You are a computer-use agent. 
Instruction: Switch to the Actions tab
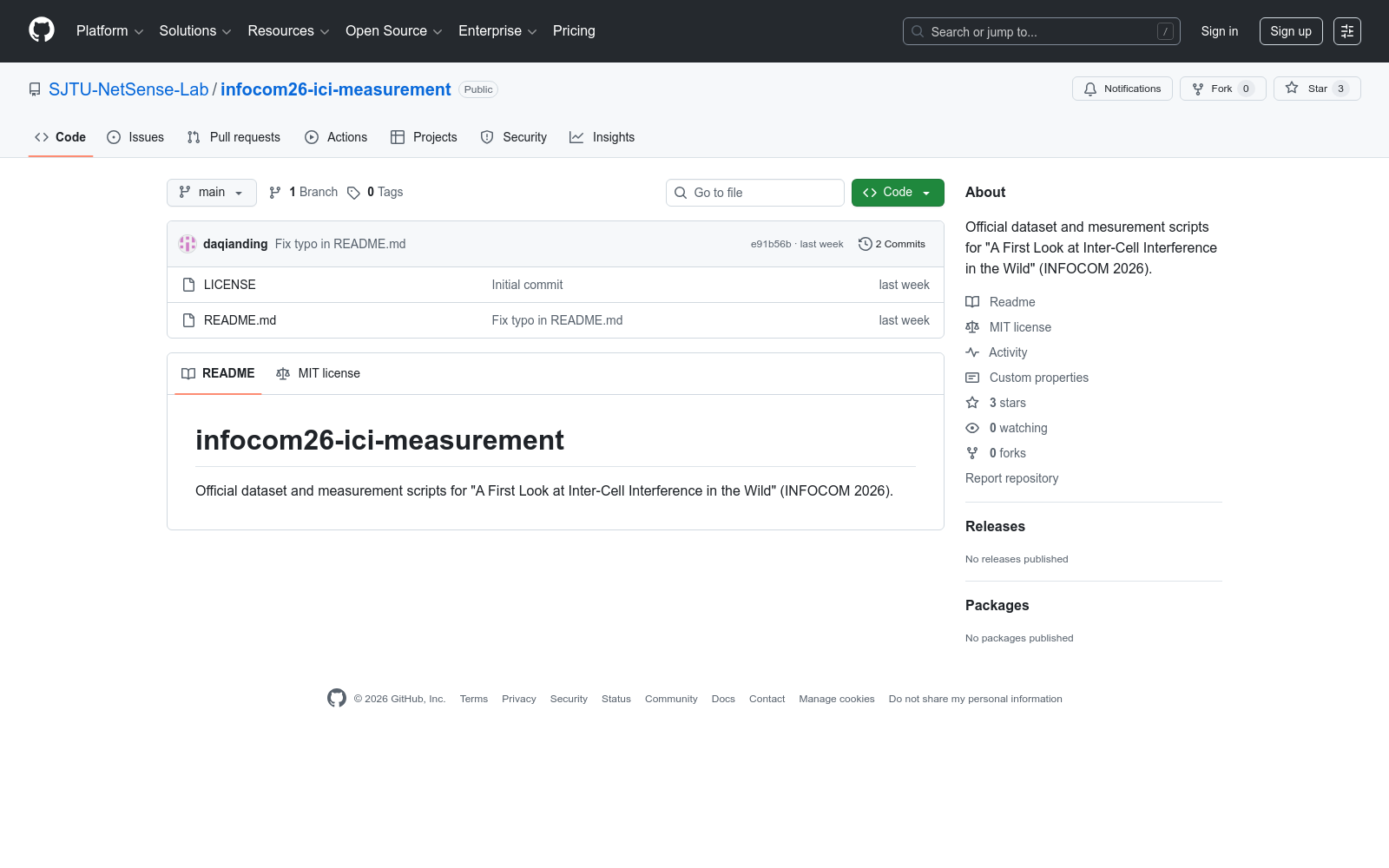[x=336, y=137]
